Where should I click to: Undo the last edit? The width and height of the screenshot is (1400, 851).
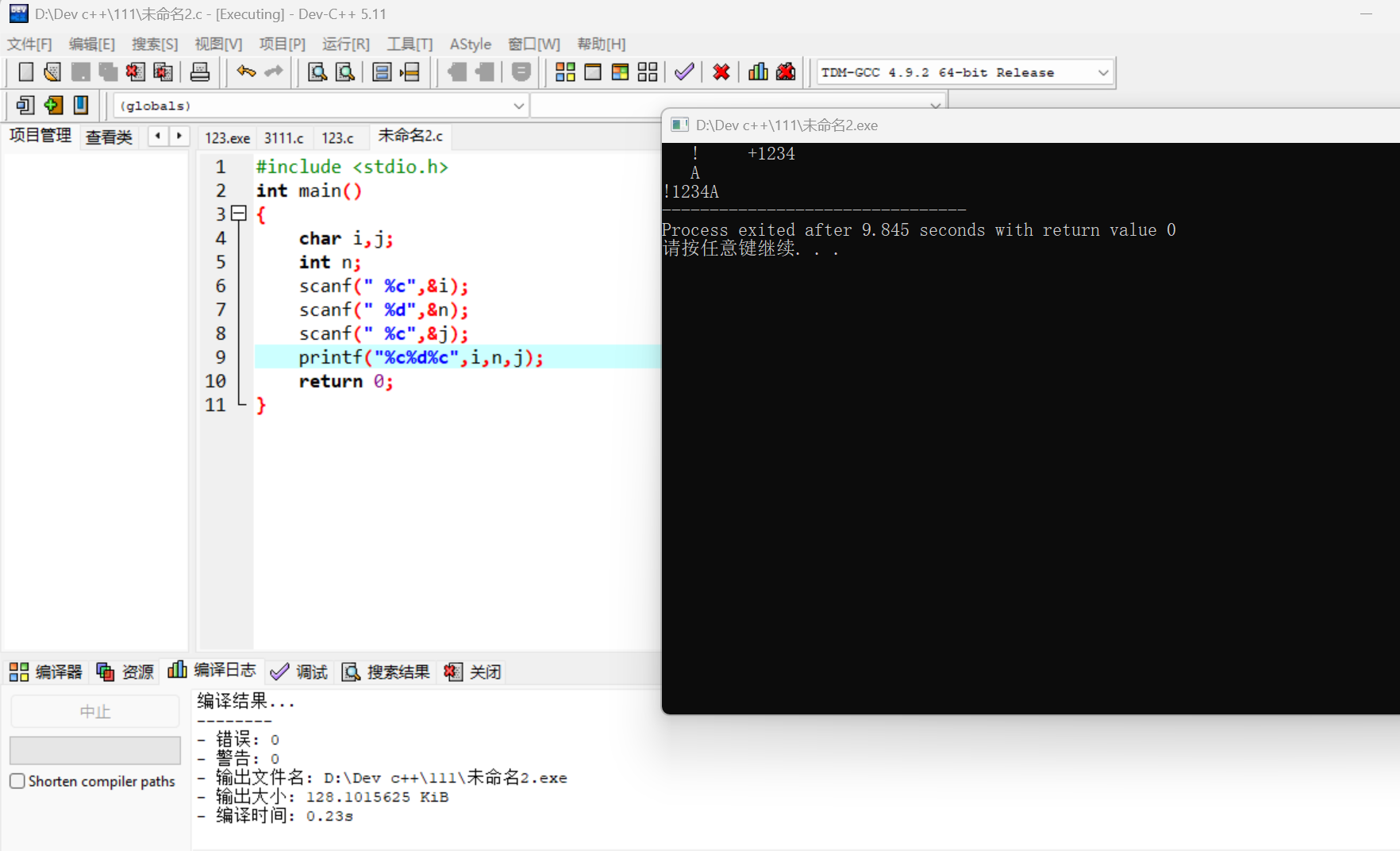(x=246, y=72)
